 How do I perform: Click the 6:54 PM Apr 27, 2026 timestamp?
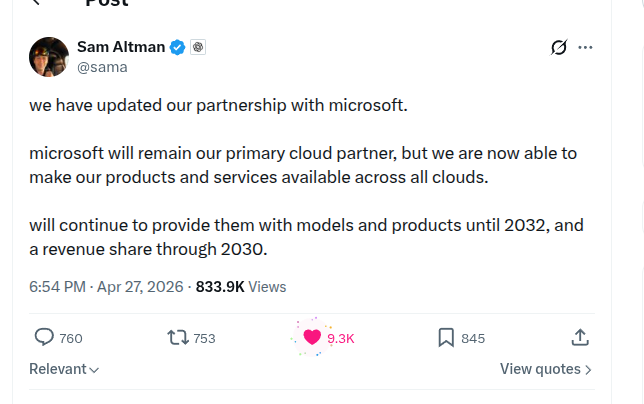point(106,286)
